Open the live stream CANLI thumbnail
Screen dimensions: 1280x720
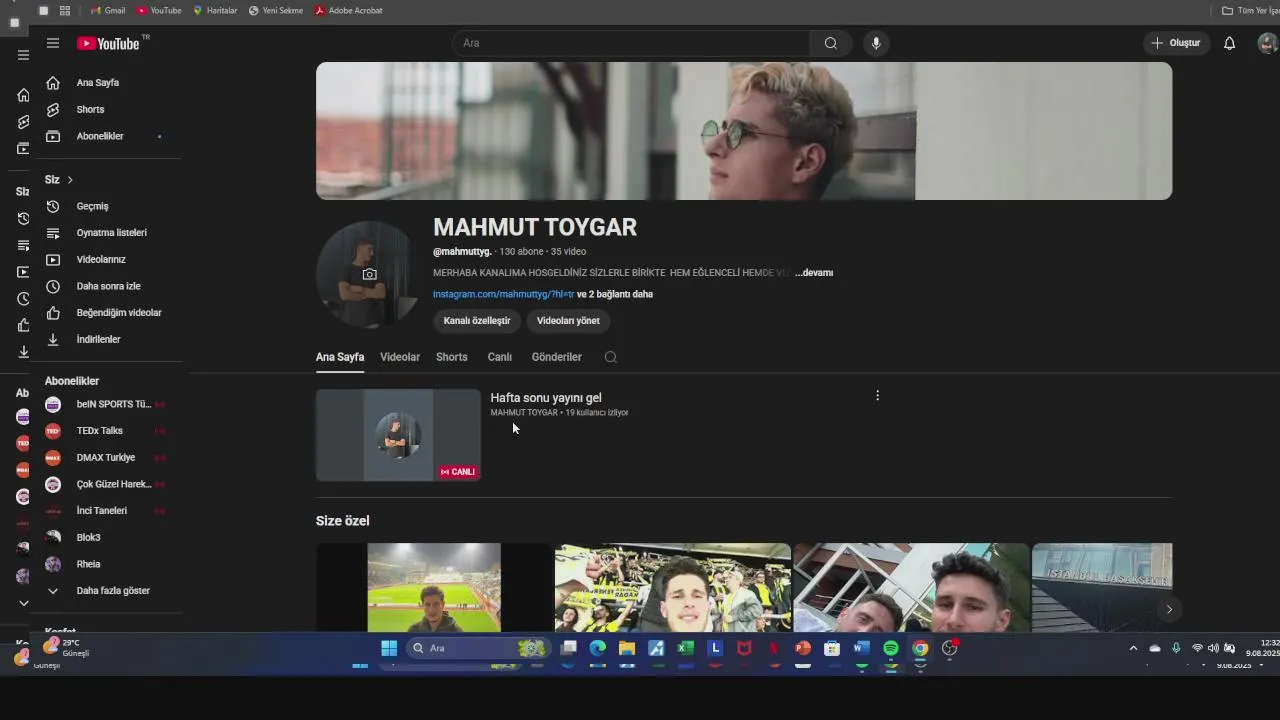[x=398, y=435]
